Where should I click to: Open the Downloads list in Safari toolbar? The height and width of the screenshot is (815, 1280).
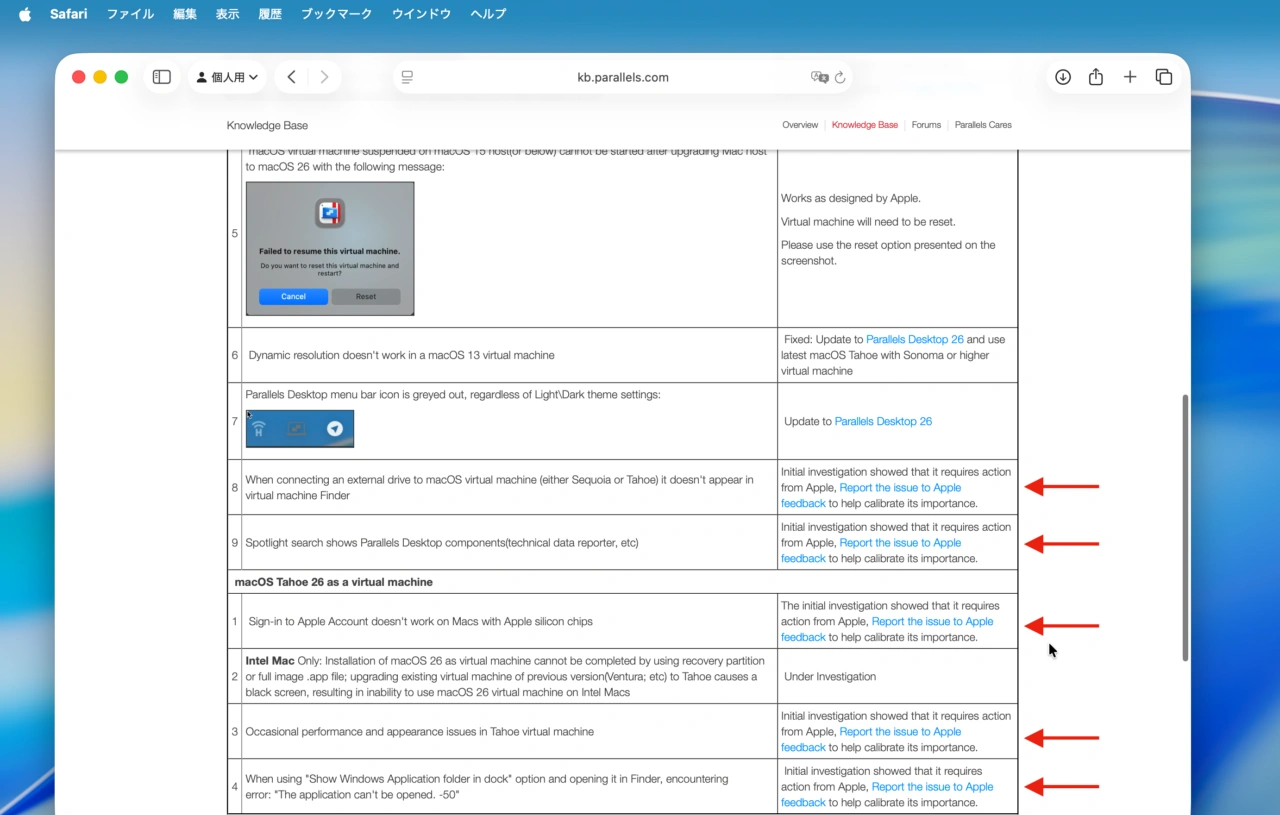pos(1062,76)
